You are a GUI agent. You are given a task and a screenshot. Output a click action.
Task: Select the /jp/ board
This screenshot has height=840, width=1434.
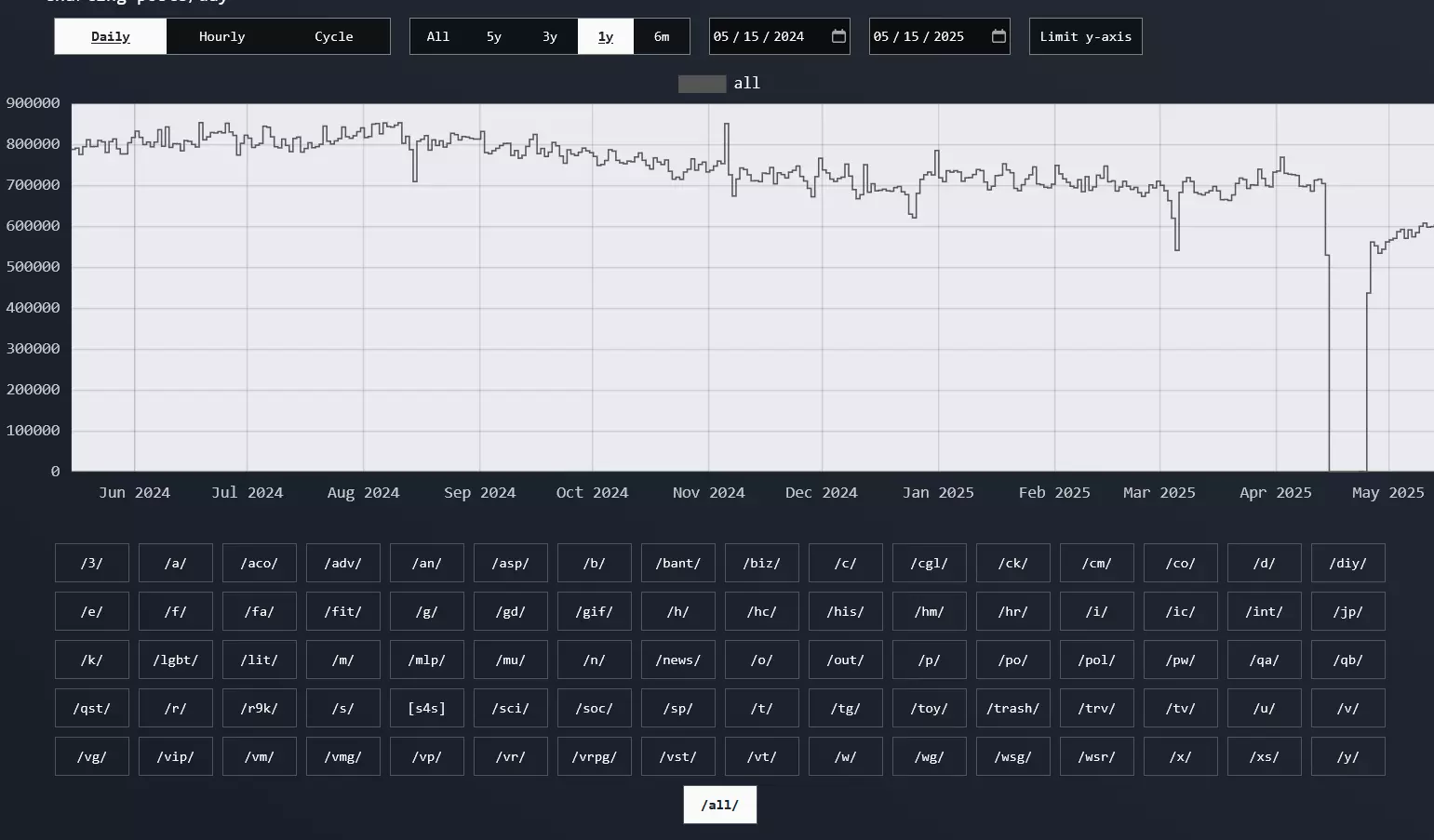tap(1348, 611)
